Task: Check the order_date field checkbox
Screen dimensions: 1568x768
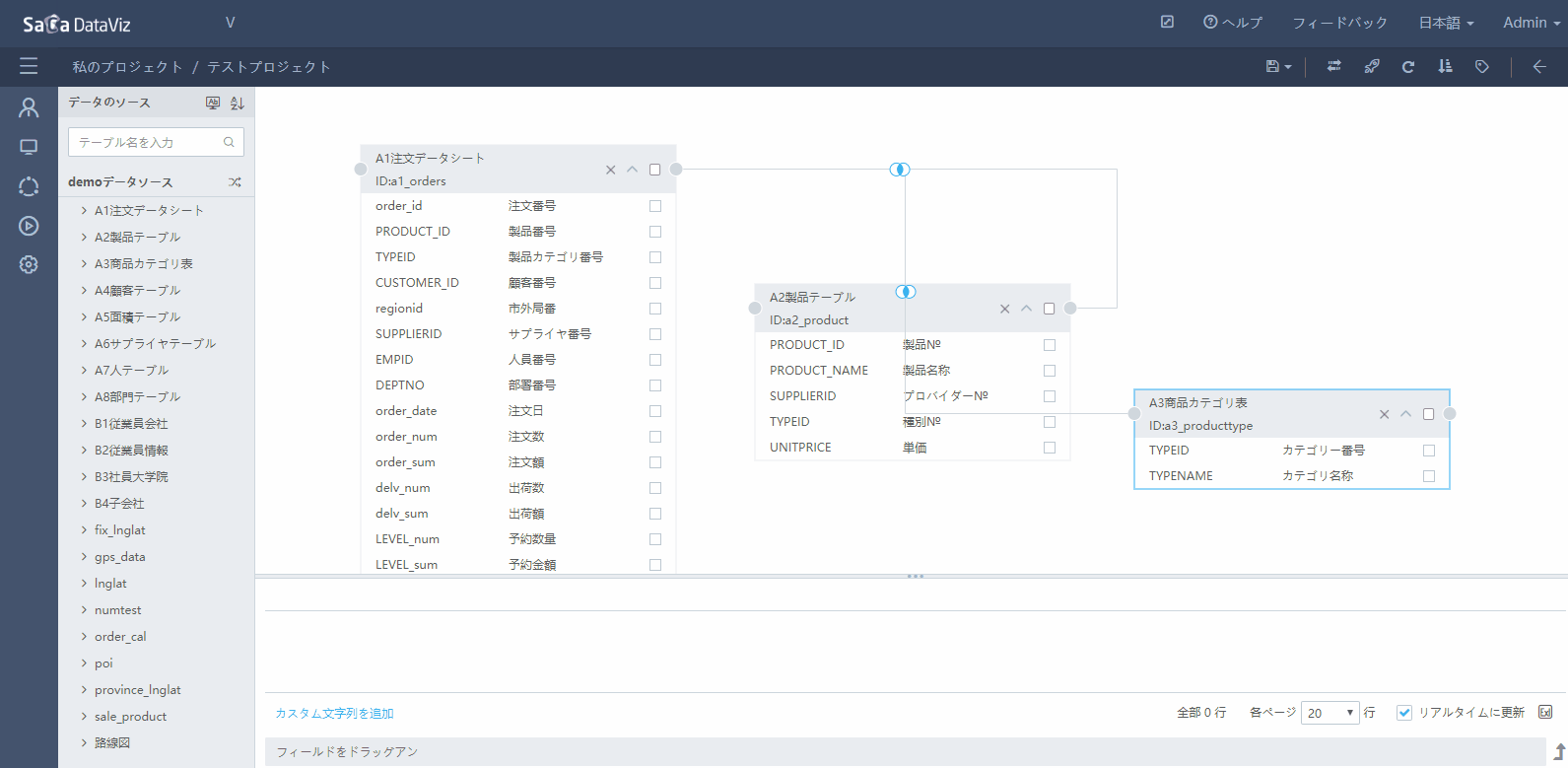Action: pos(655,411)
